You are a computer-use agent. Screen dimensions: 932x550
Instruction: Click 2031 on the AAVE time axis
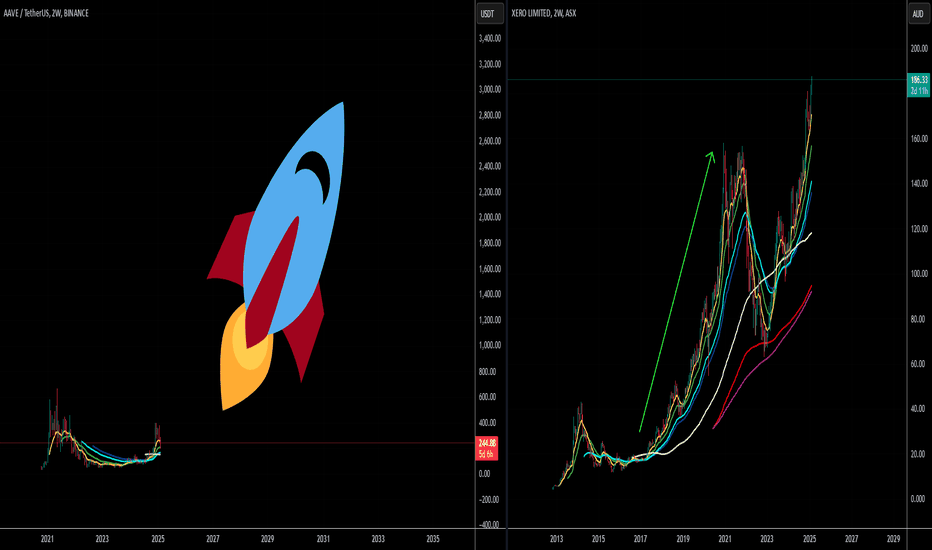click(323, 539)
